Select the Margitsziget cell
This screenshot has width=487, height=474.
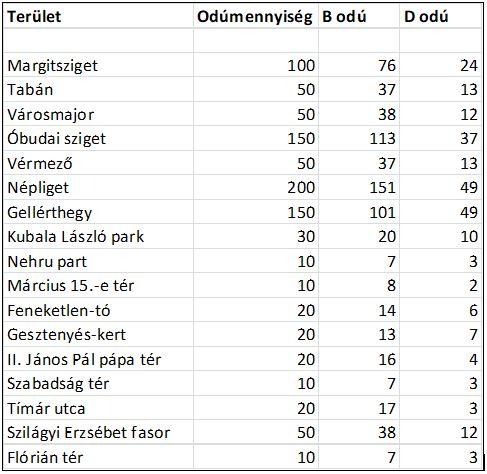(99, 65)
